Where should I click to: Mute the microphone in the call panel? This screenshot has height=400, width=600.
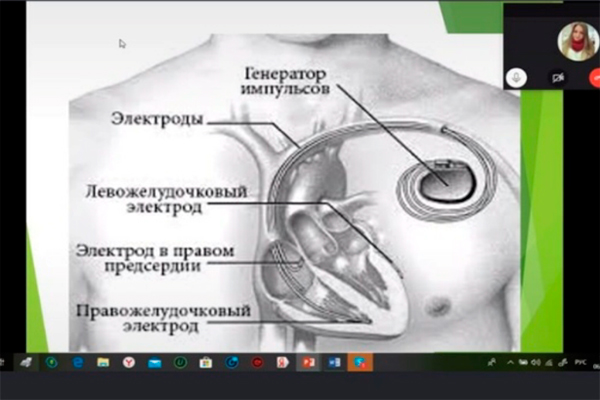point(518,76)
